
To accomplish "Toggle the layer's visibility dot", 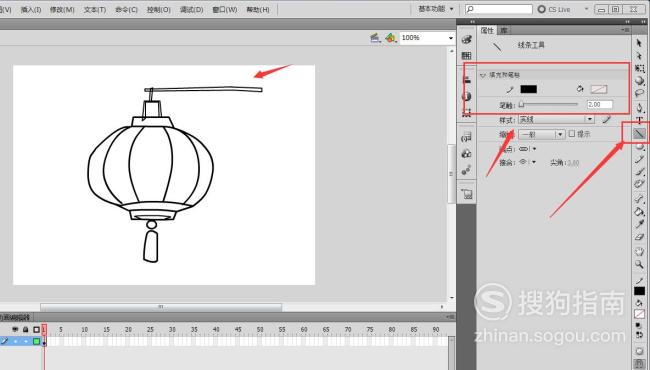I will tap(16, 341).
